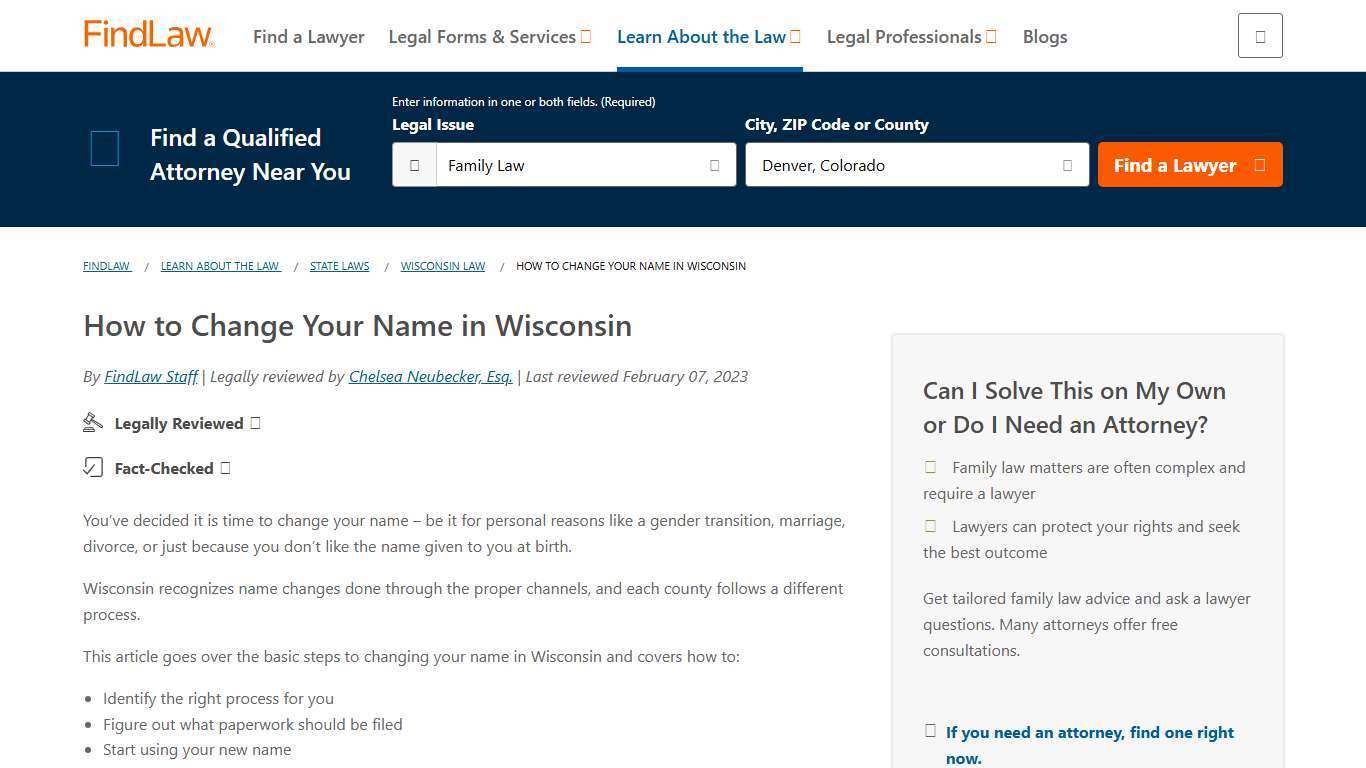Screen dimensions: 1366x768
Task: Click the gavel icon beside Legally Reviewed
Action: [92, 422]
